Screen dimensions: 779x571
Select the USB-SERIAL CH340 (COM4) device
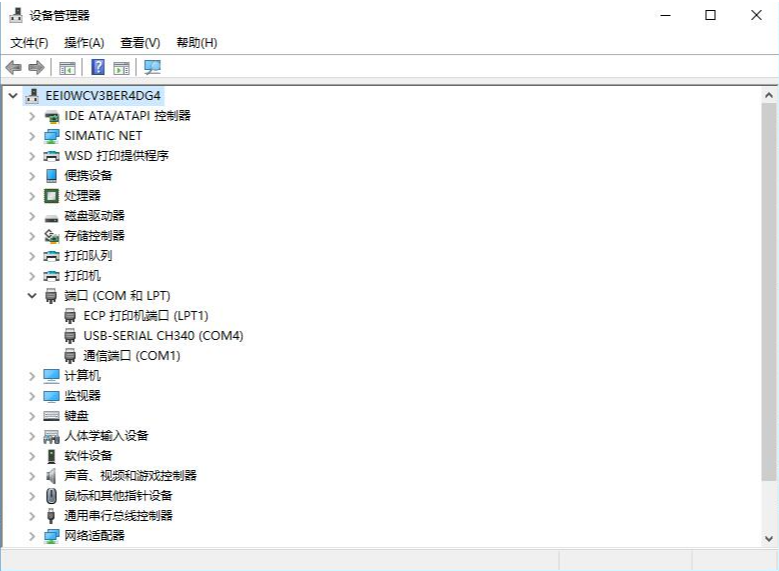163,335
